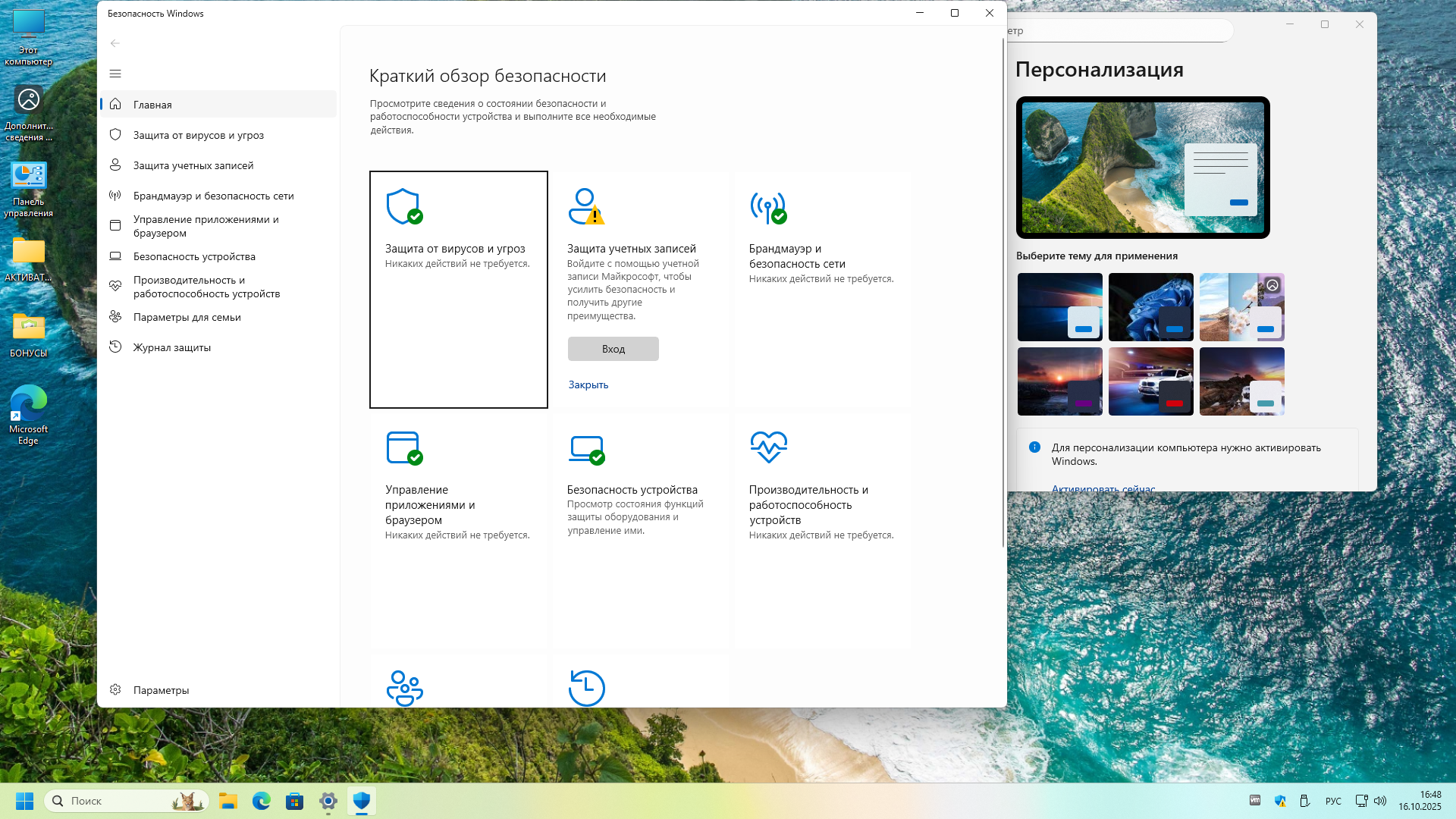Open Журнал защиты in sidebar
Viewport: 1456px width, 819px height.
[172, 347]
